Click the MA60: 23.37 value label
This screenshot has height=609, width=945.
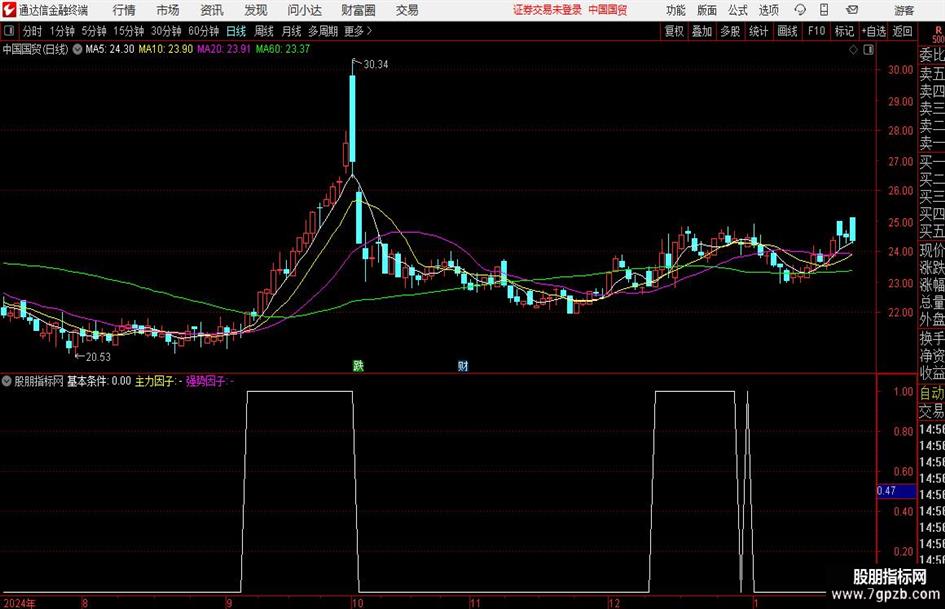pyautogui.click(x=283, y=49)
